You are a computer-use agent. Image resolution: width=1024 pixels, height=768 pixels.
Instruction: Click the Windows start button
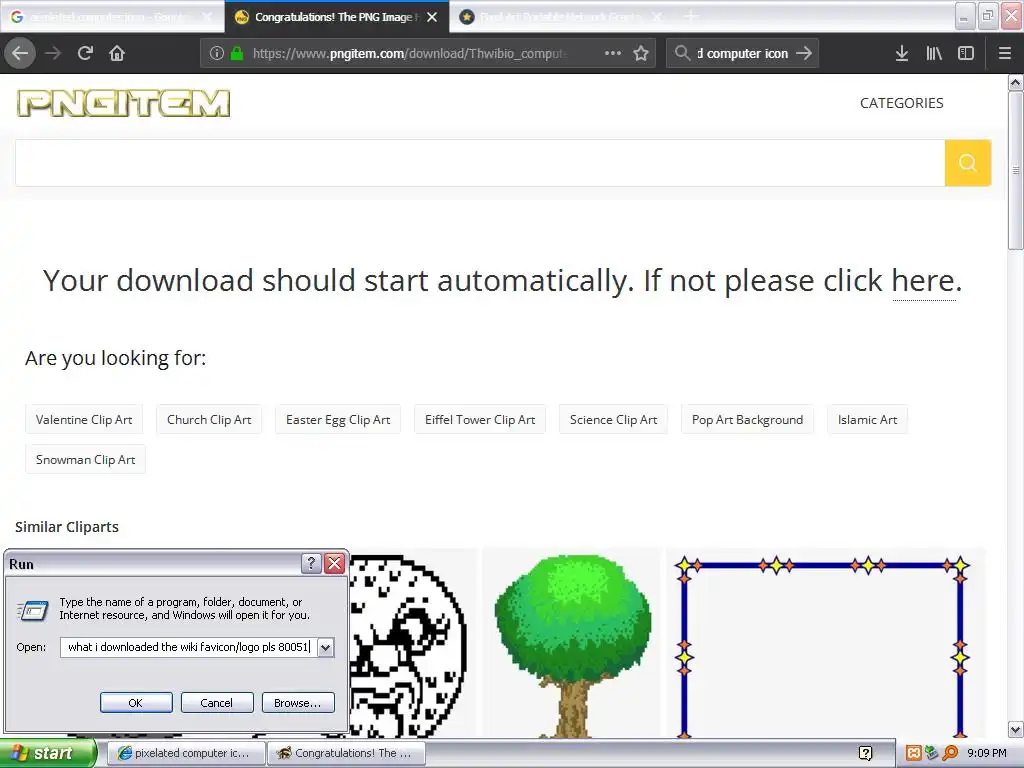(48, 753)
